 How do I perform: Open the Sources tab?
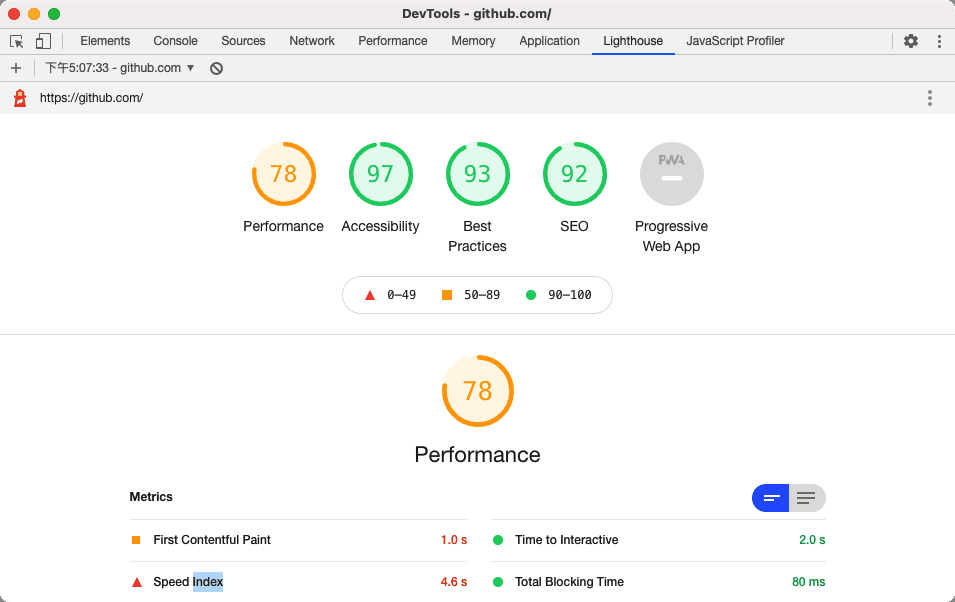[243, 41]
